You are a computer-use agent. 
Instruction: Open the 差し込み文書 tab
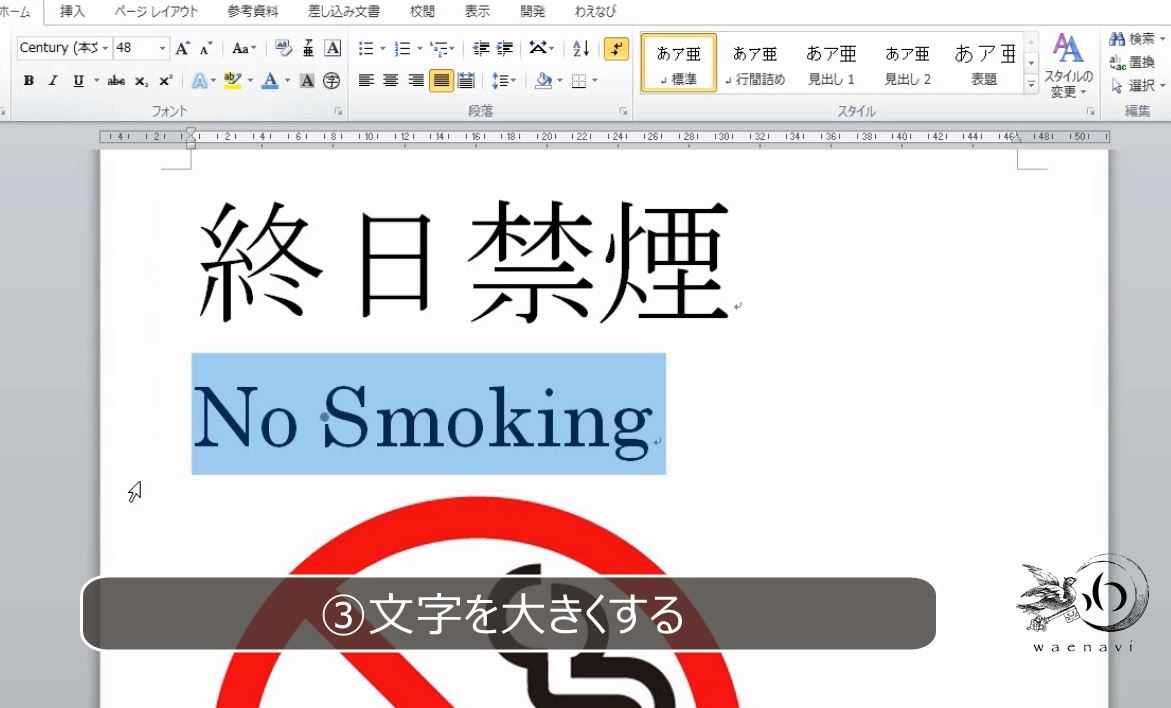[x=344, y=12]
